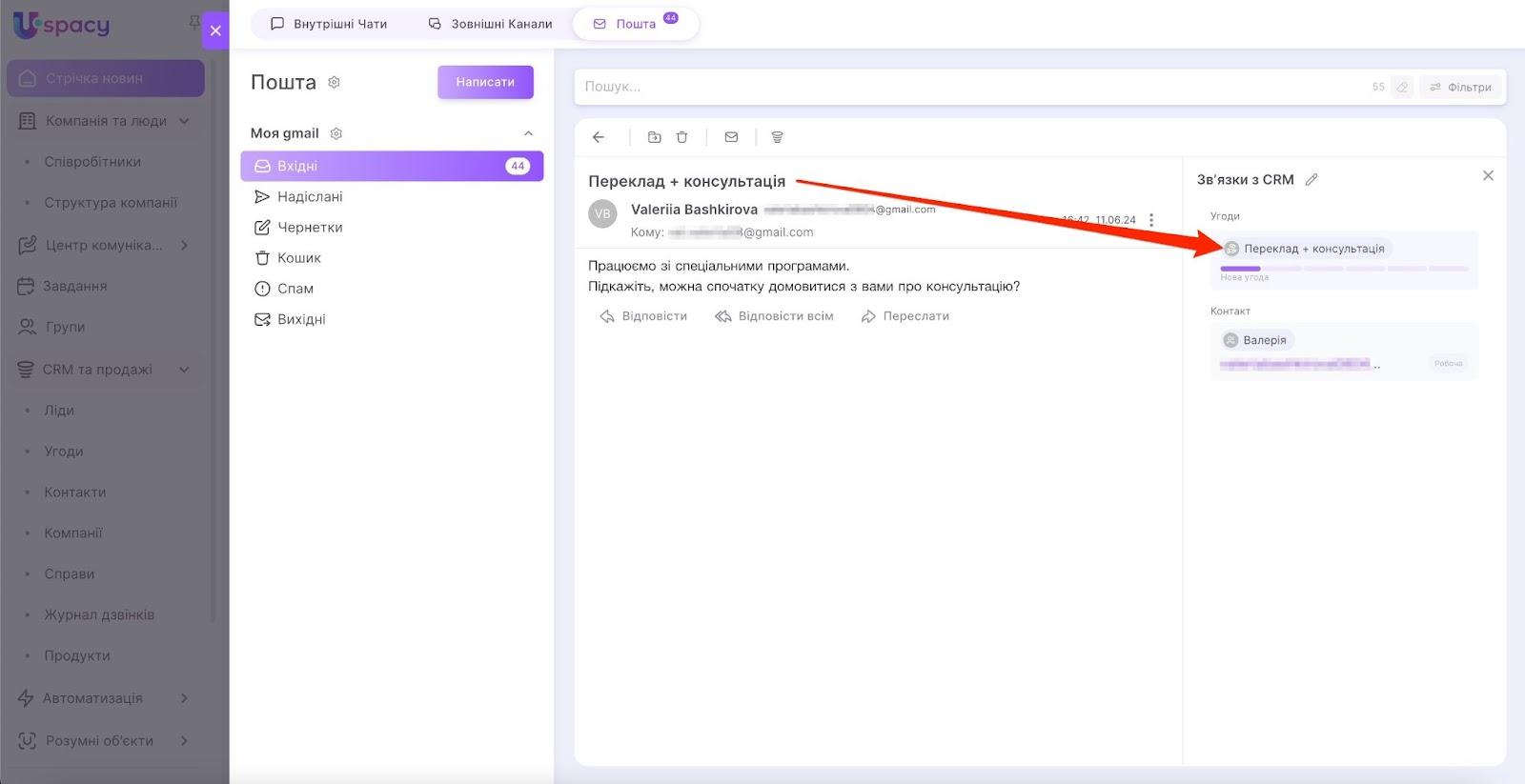Screen dimensions: 1525x784
Task: Open the email's three-dot options menu
Action: (x=1151, y=220)
